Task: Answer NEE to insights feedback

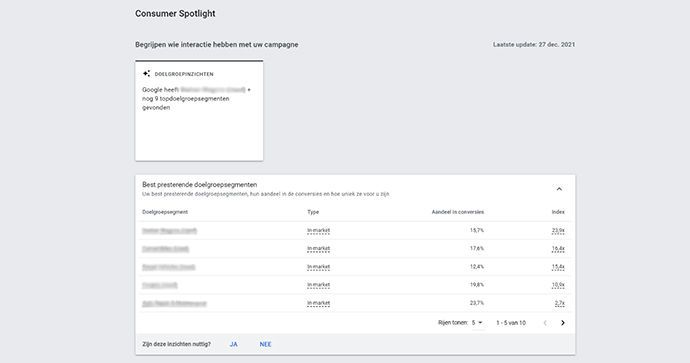Action: (x=265, y=344)
